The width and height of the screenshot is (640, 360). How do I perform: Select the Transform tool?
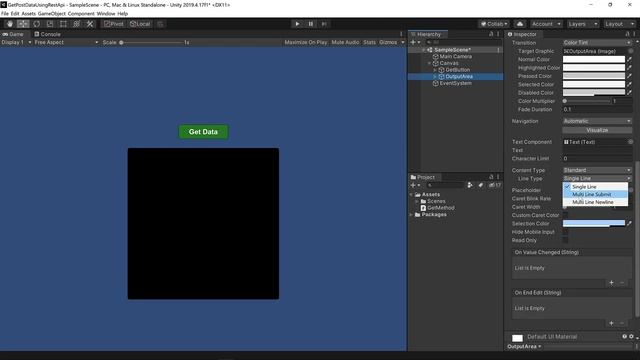[x=77, y=24]
